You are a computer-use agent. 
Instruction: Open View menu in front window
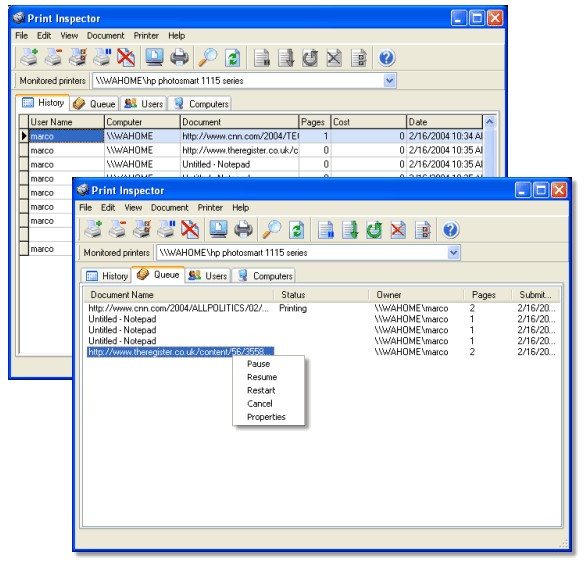[x=133, y=207]
